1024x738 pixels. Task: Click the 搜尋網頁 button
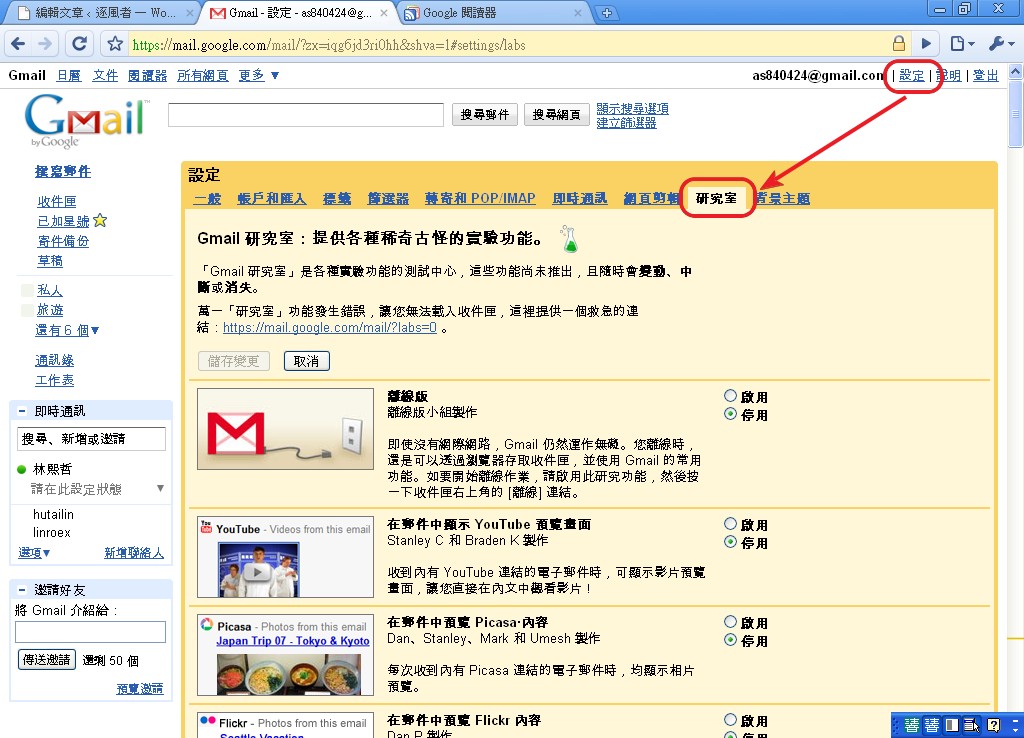click(x=556, y=115)
